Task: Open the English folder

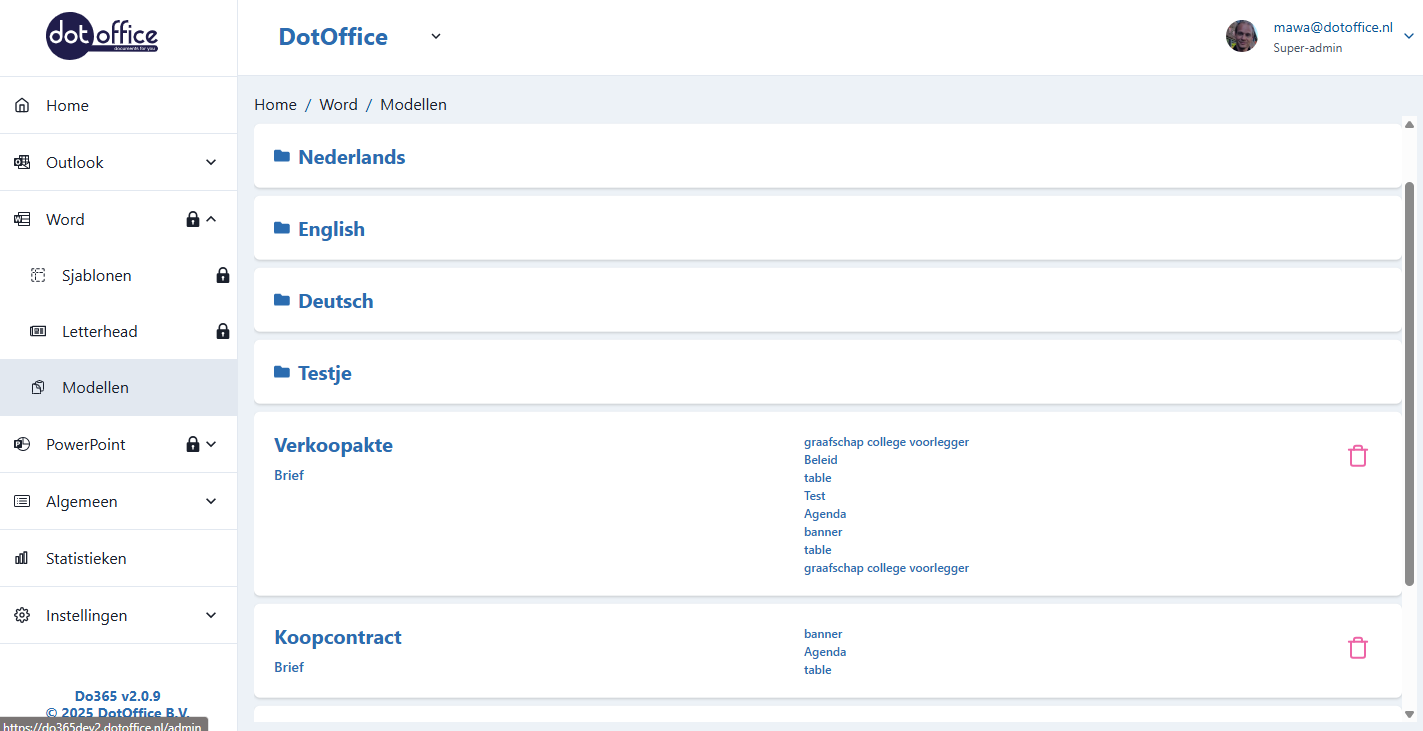Action: (x=331, y=229)
